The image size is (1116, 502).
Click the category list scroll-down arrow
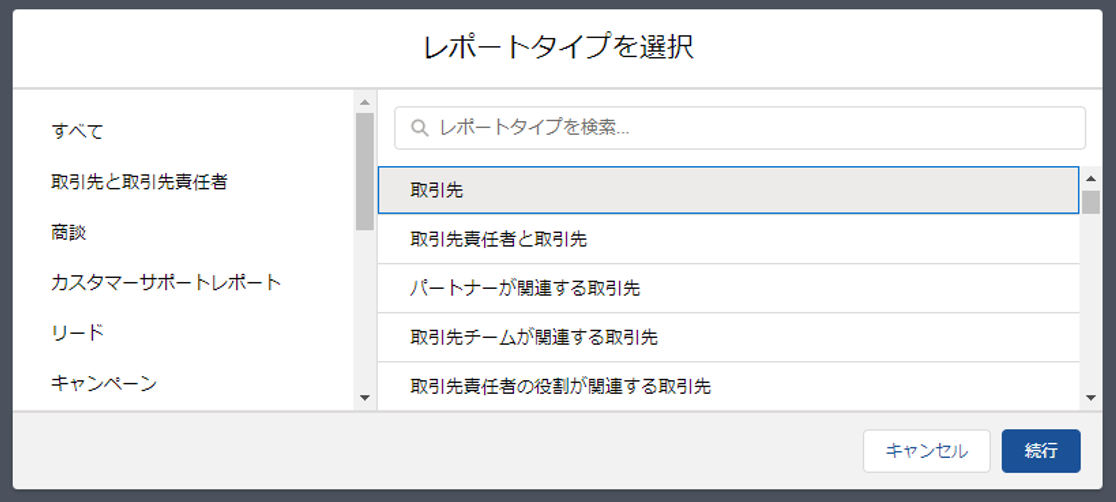point(365,398)
